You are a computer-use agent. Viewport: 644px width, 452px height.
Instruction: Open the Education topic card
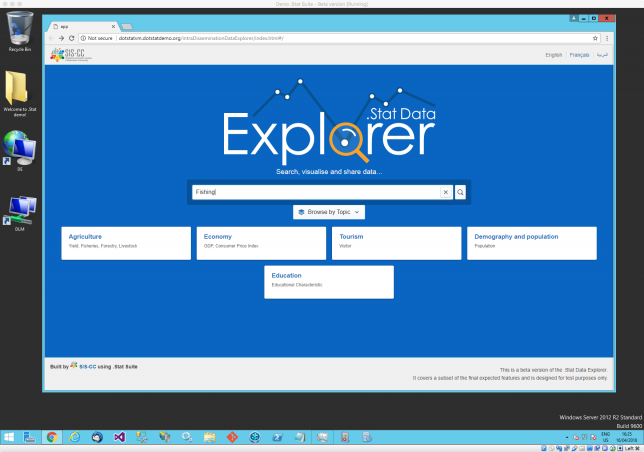click(329, 282)
